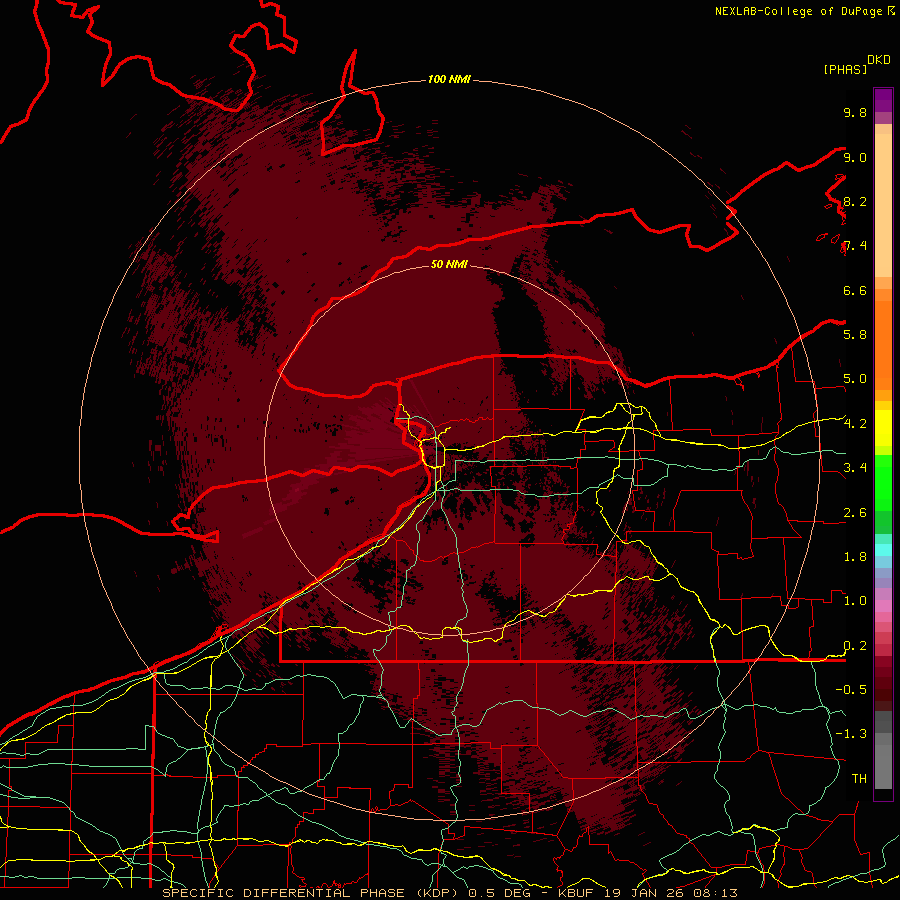Click the NEXLAB-College of DuPage credit text
This screenshot has height=900, width=900.
point(800,11)
